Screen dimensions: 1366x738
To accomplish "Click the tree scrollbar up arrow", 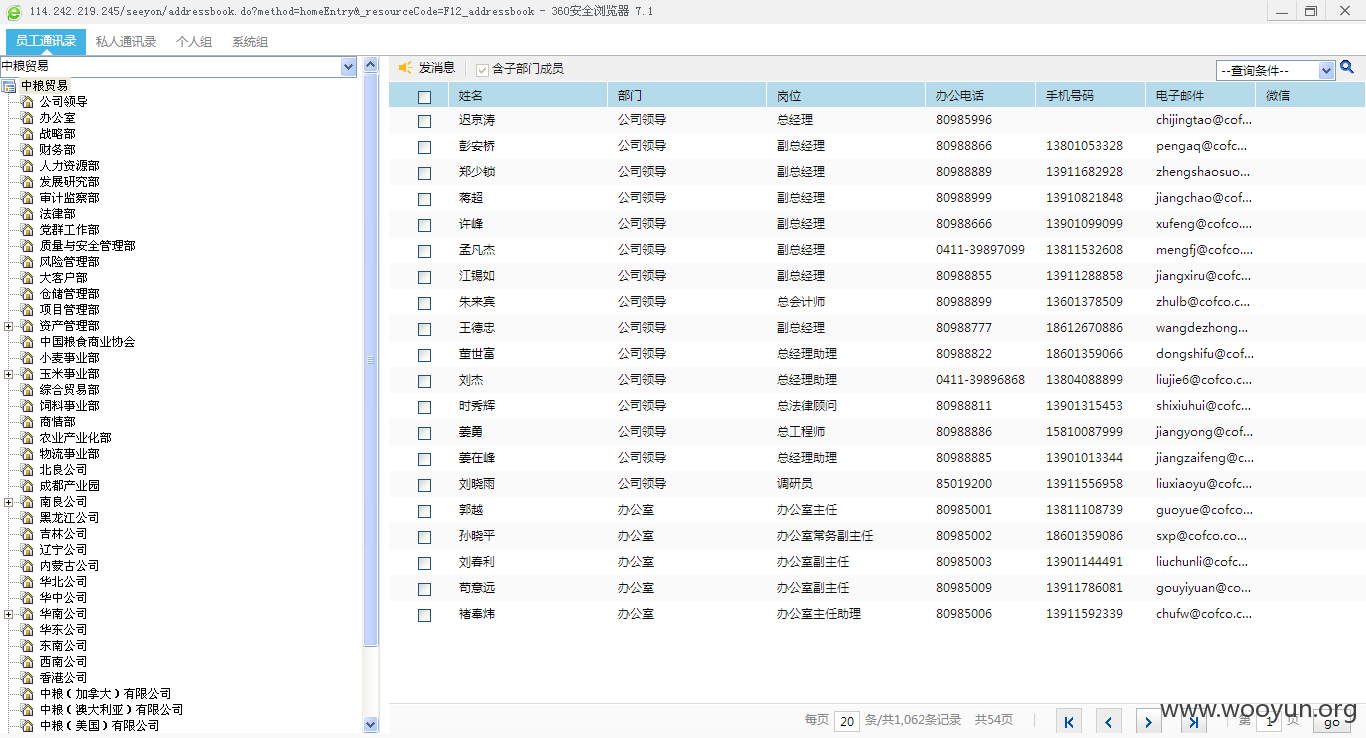I will point(371,65).
